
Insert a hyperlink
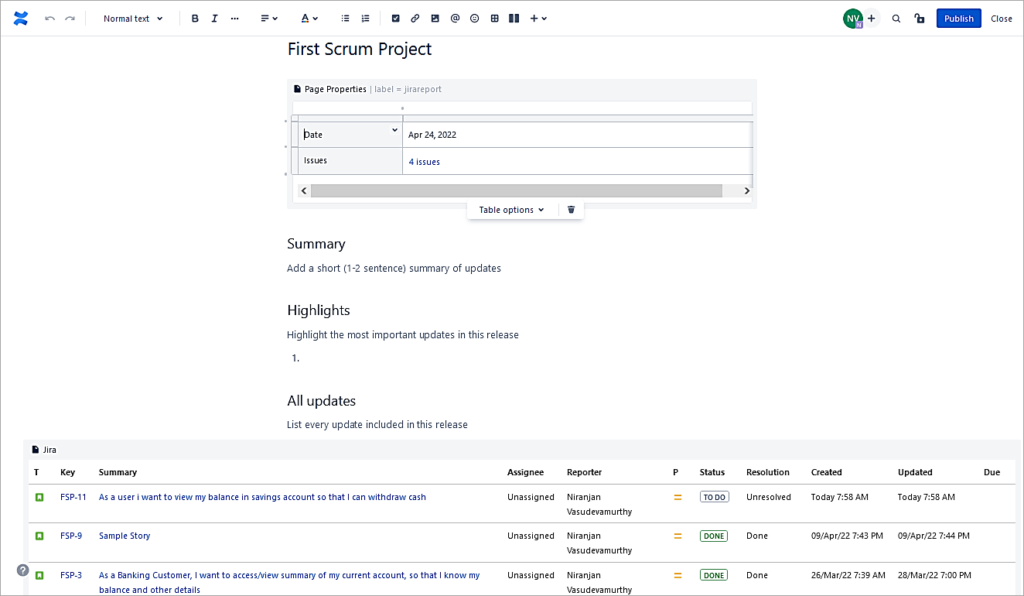point(414,18)
